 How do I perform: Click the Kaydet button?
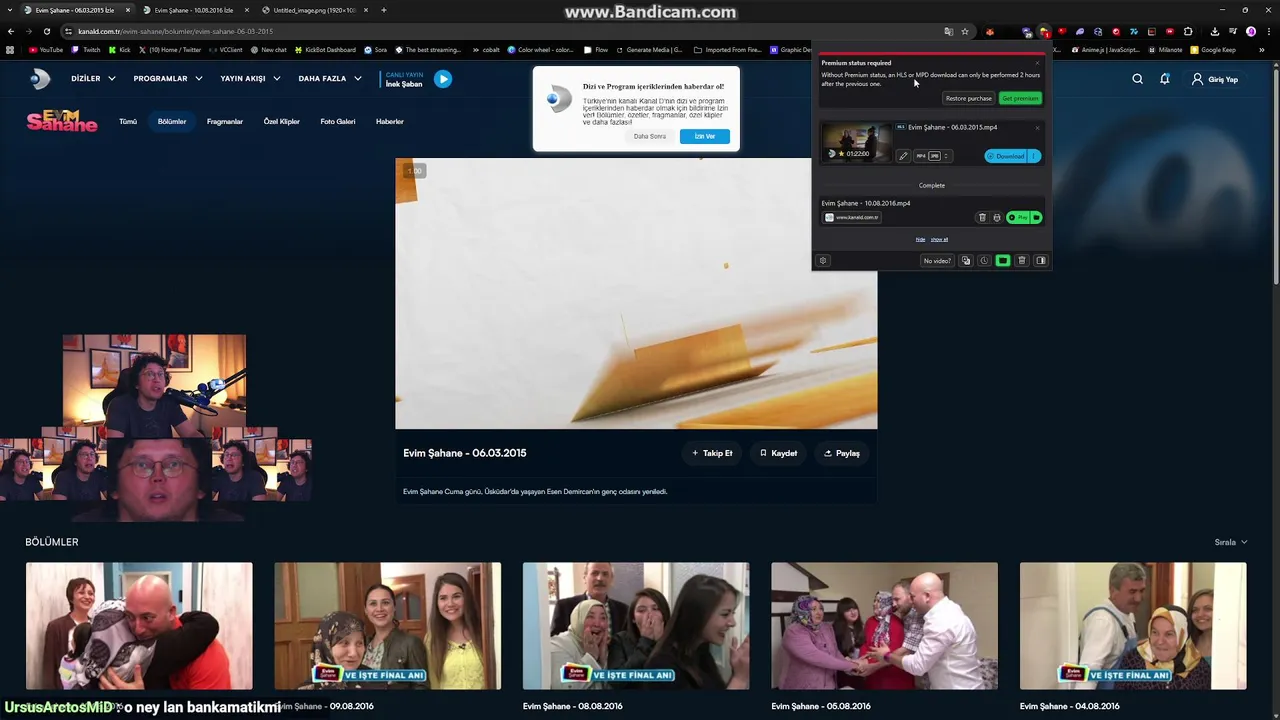pos(778,453)
